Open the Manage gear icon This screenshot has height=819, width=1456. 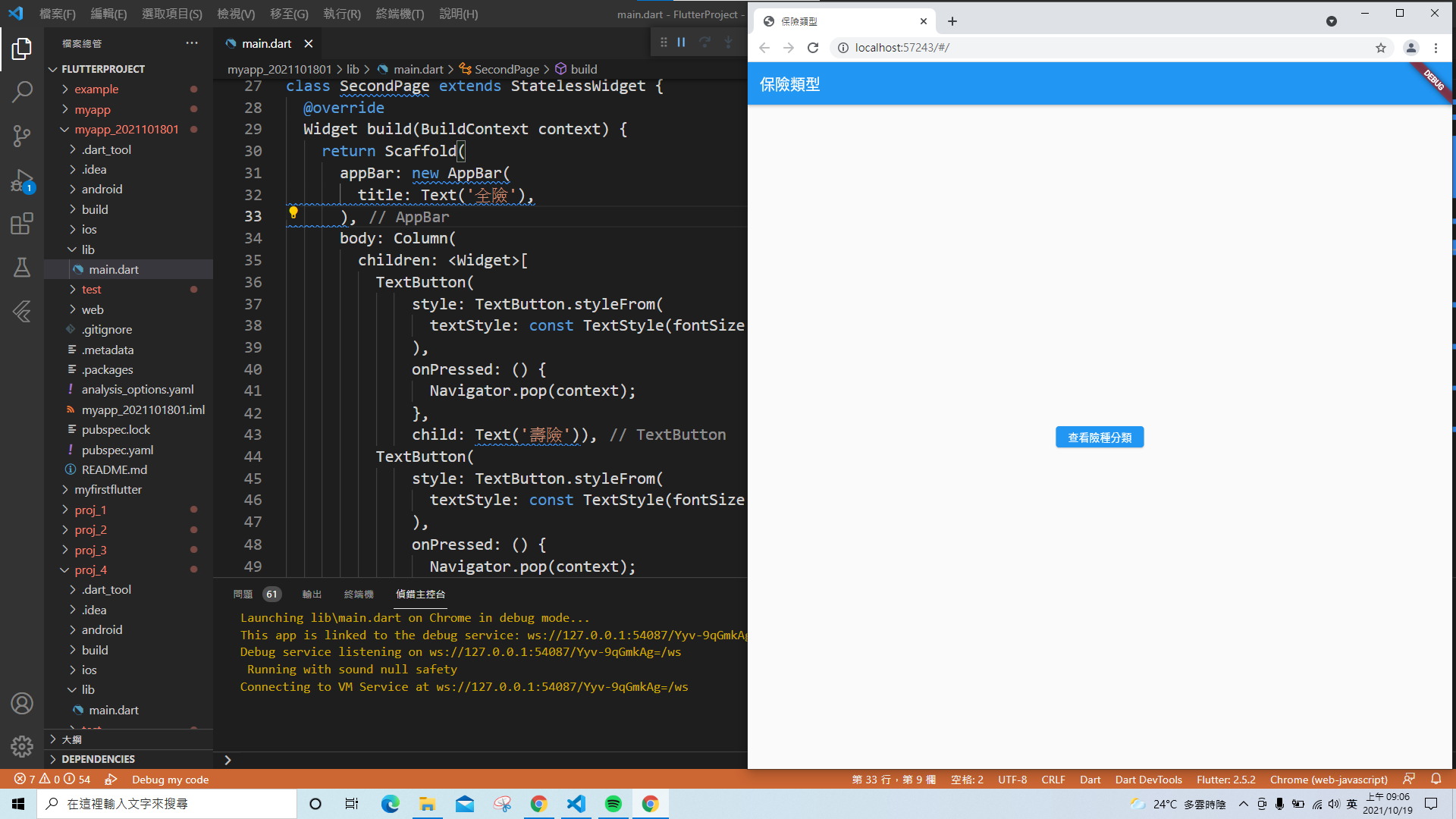coord(22,746)
